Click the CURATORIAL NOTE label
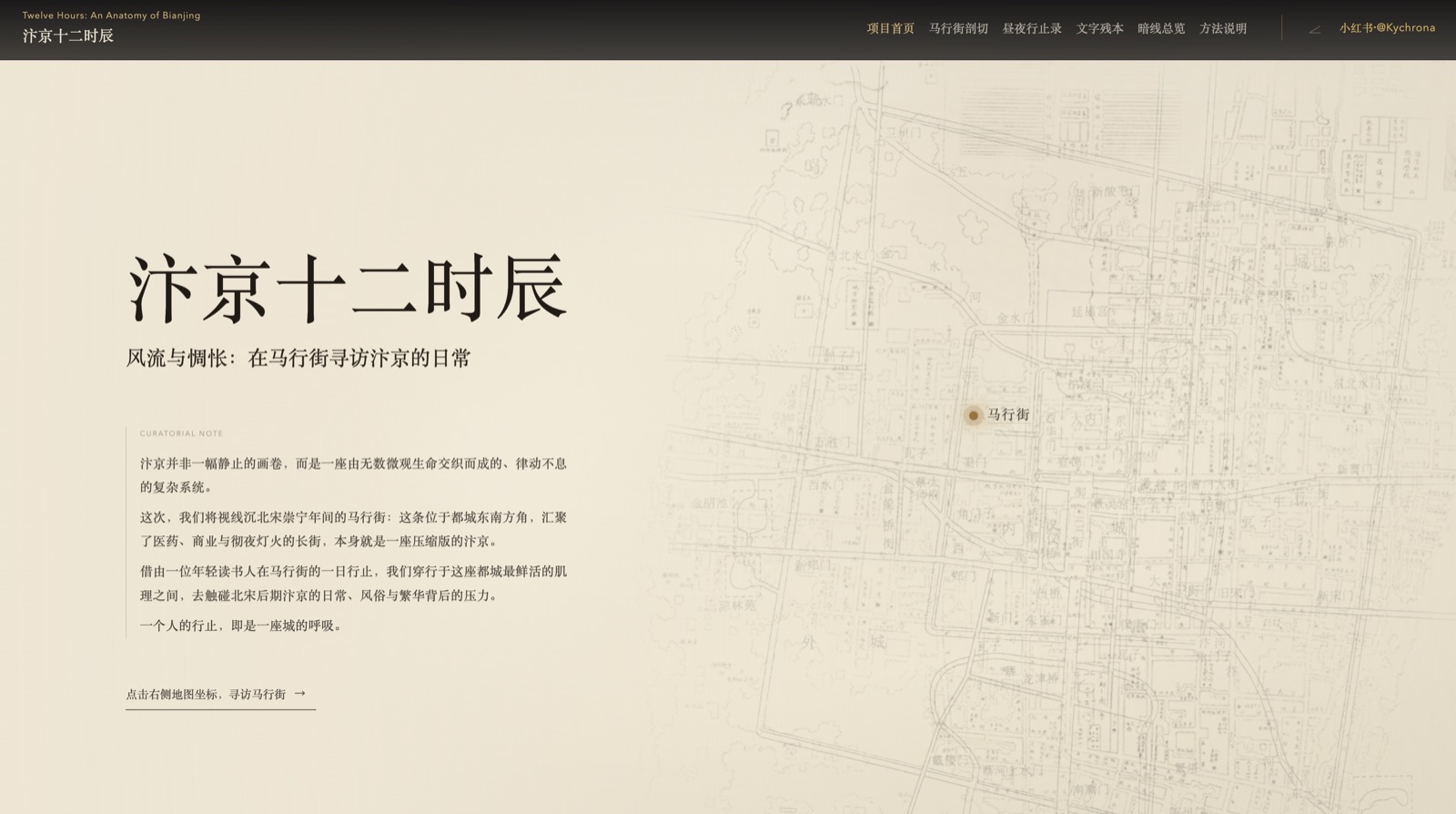Image resolution: width=1456 pixels, height=814 pixels. click(x=181, y=433)
